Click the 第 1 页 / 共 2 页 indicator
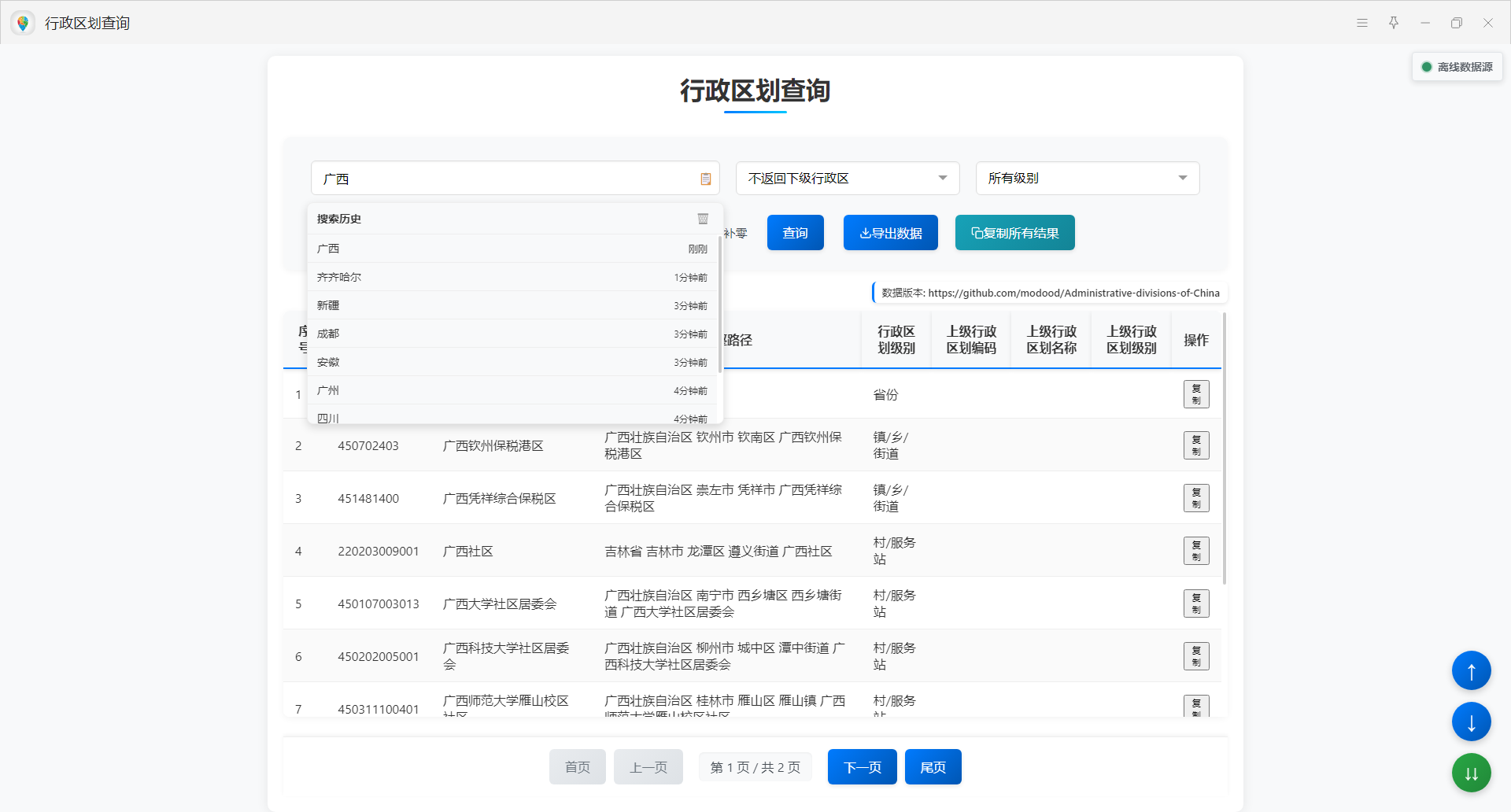The height and width of the screenshot is (812, 1511). point(755,767)
